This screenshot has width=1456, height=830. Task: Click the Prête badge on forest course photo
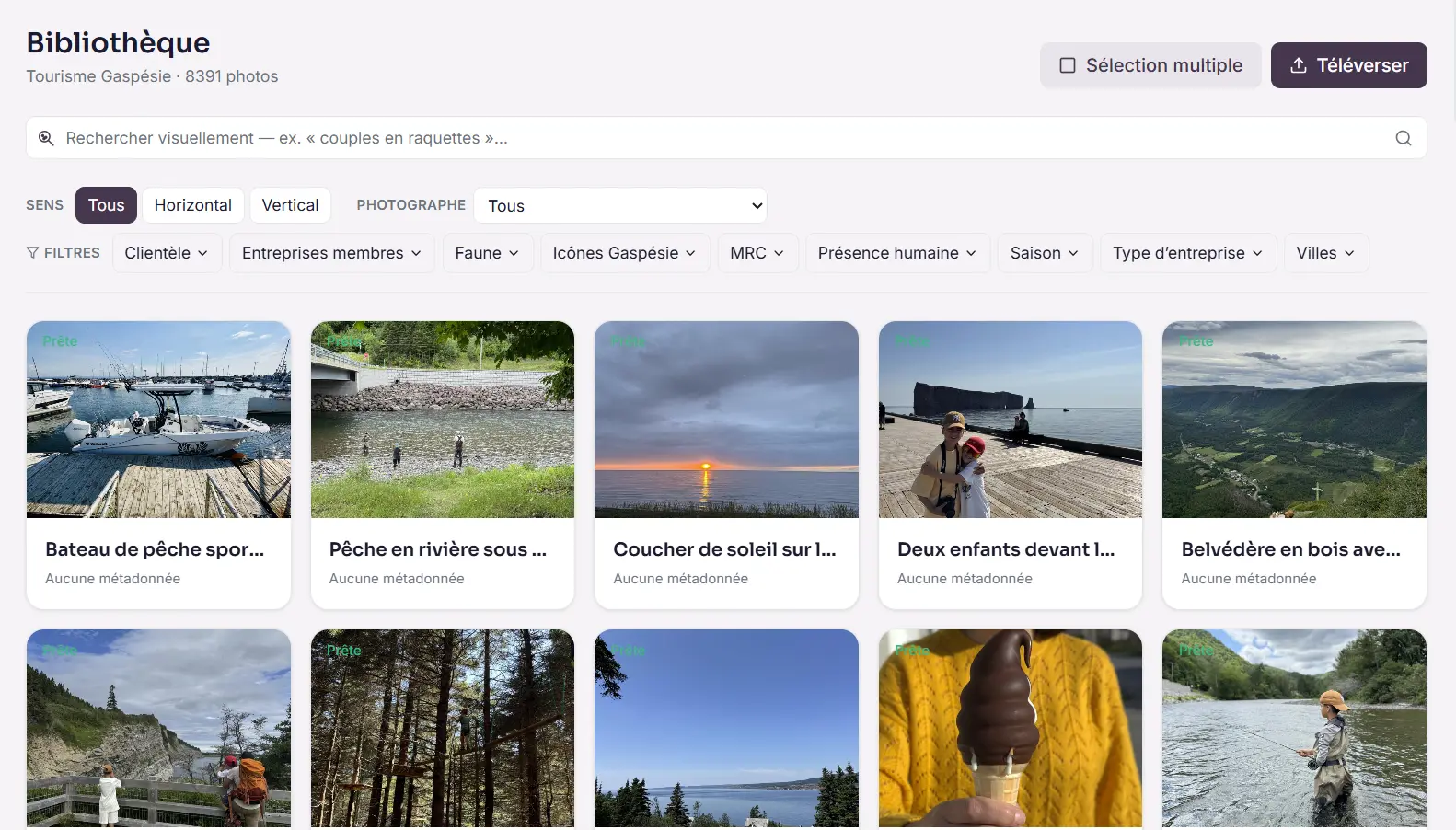click(x=343, y=651)
